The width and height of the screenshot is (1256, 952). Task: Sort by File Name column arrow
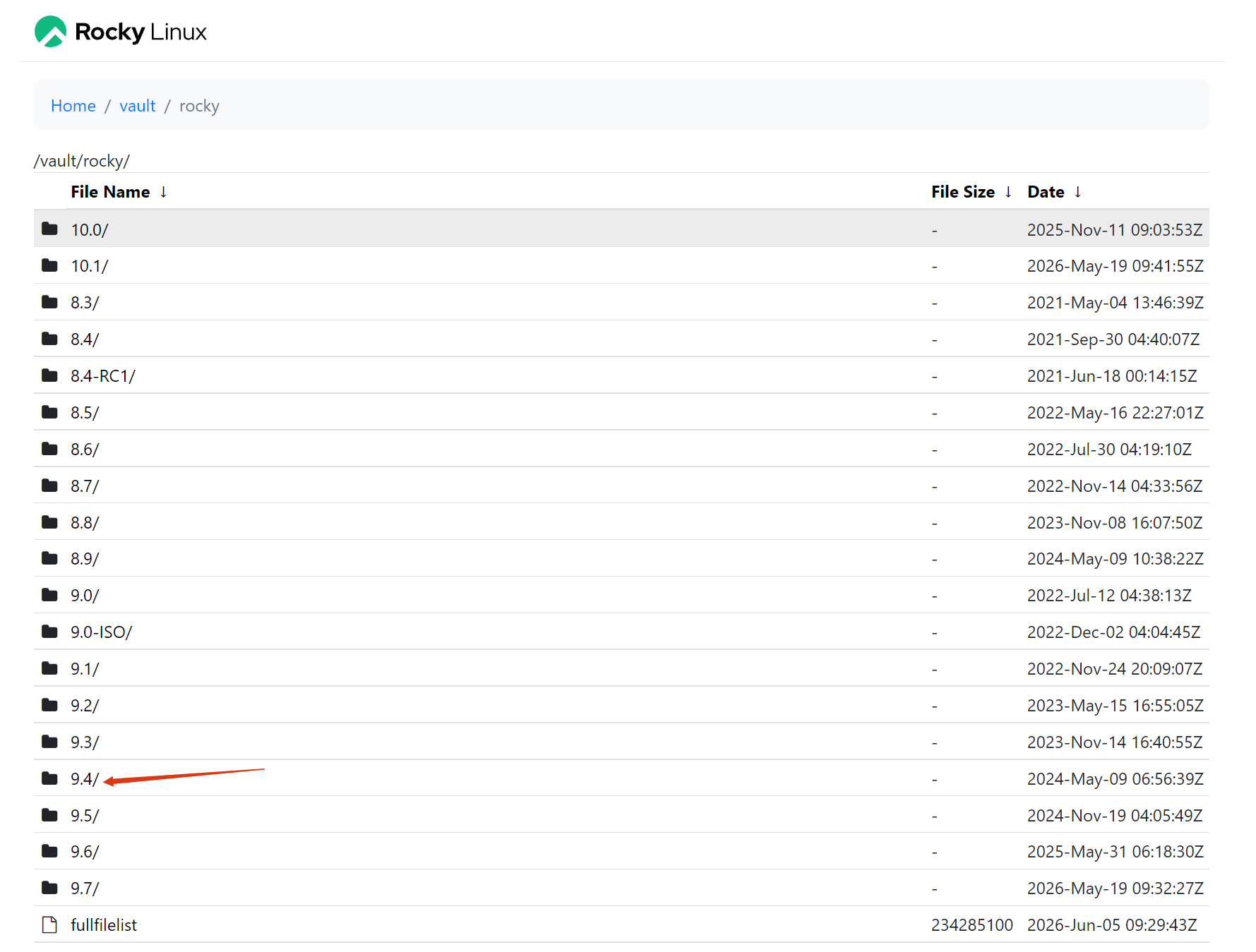coord(164,192)
